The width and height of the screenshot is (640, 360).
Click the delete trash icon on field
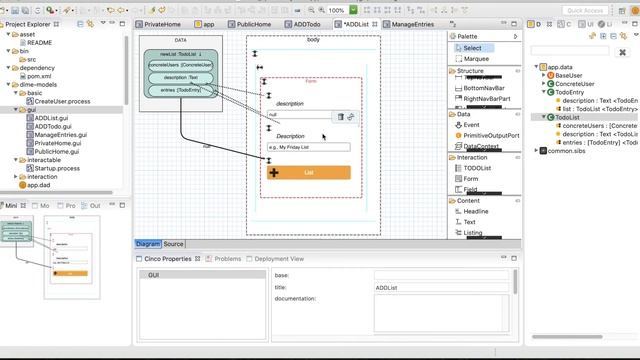340,117
